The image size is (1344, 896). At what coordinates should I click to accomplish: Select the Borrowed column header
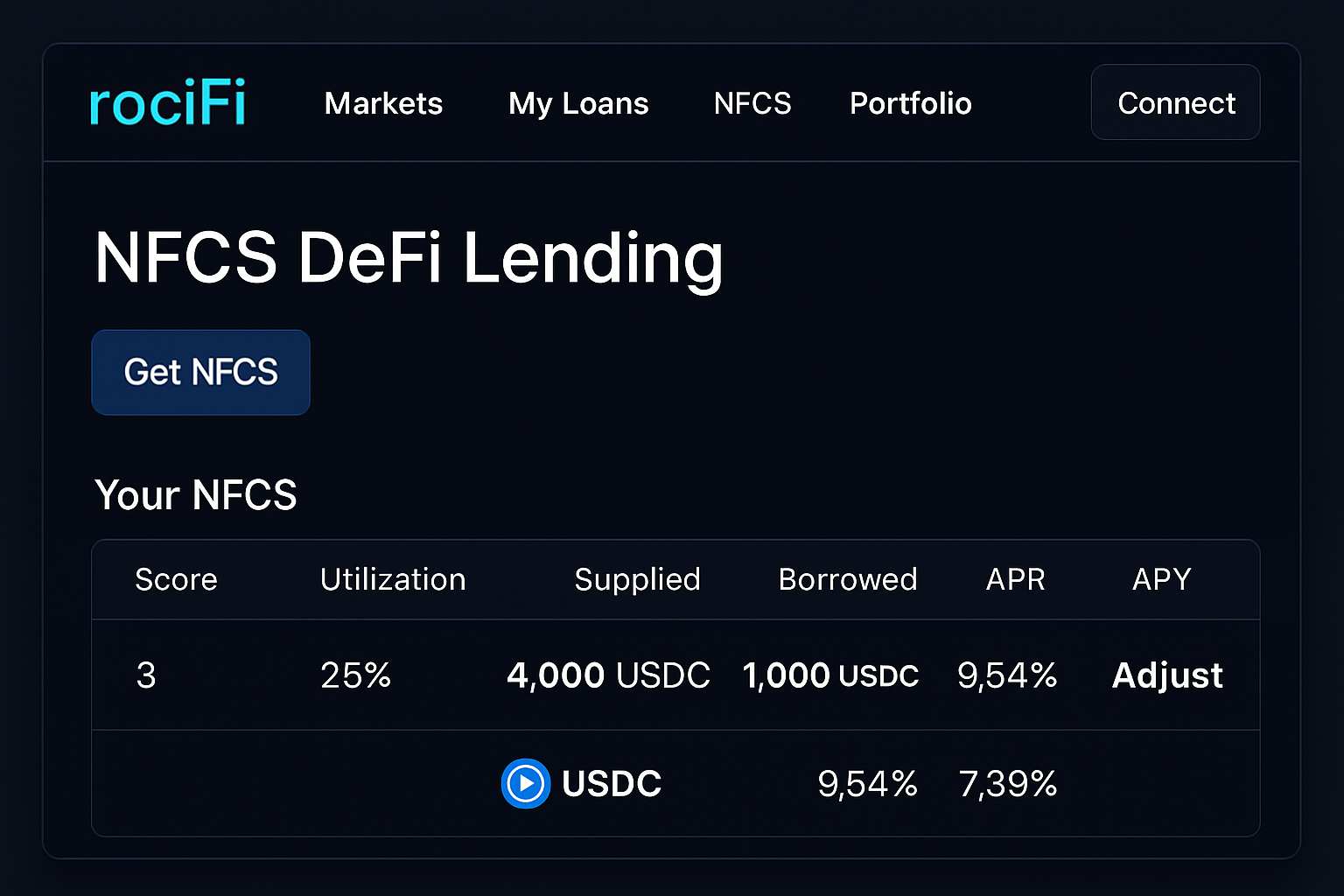[x=847, y=579]
